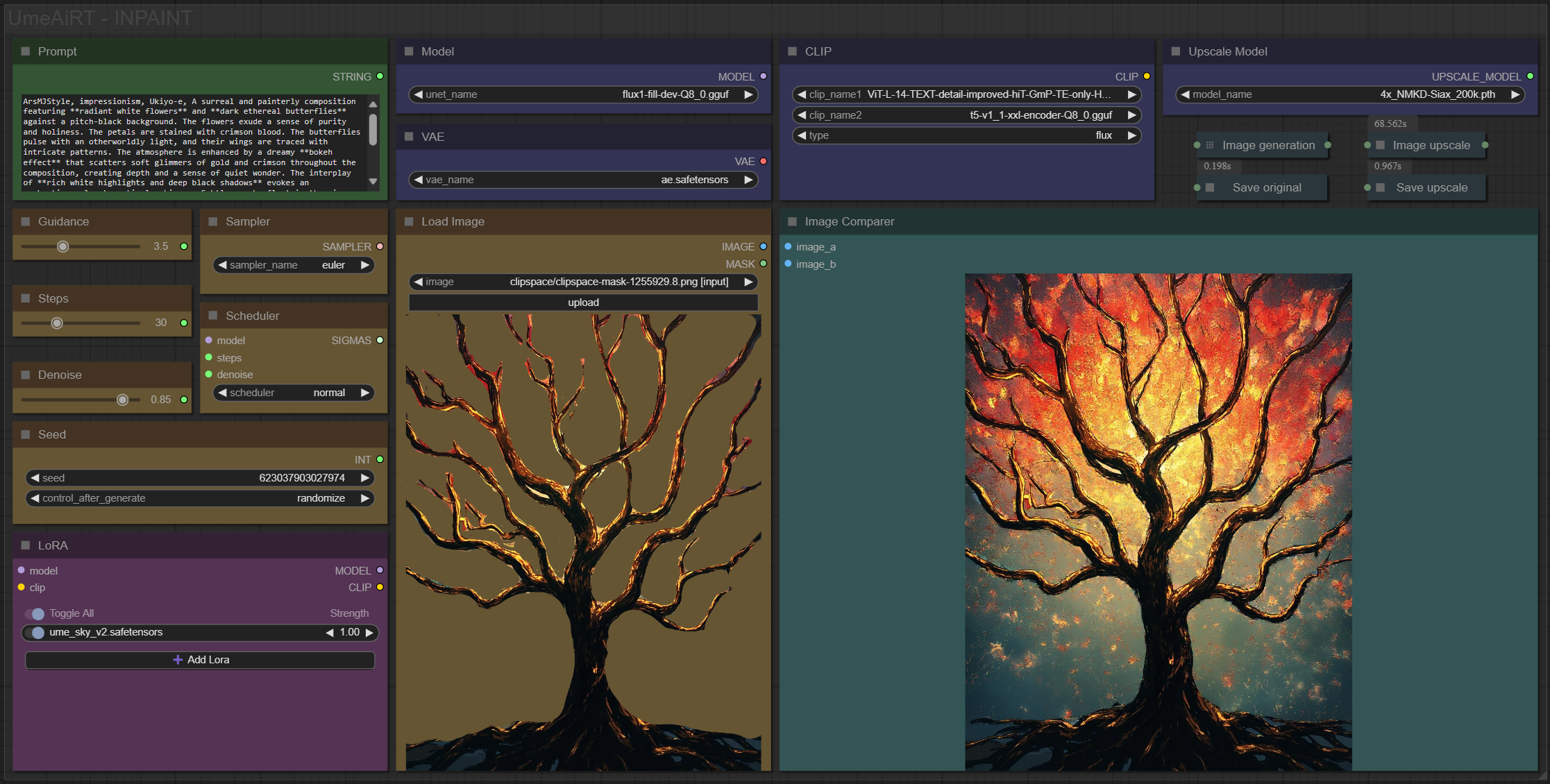This screenshot has width=1550, height=784.
Task: Click the next arrow on seed value field
Action: (365, 478)
